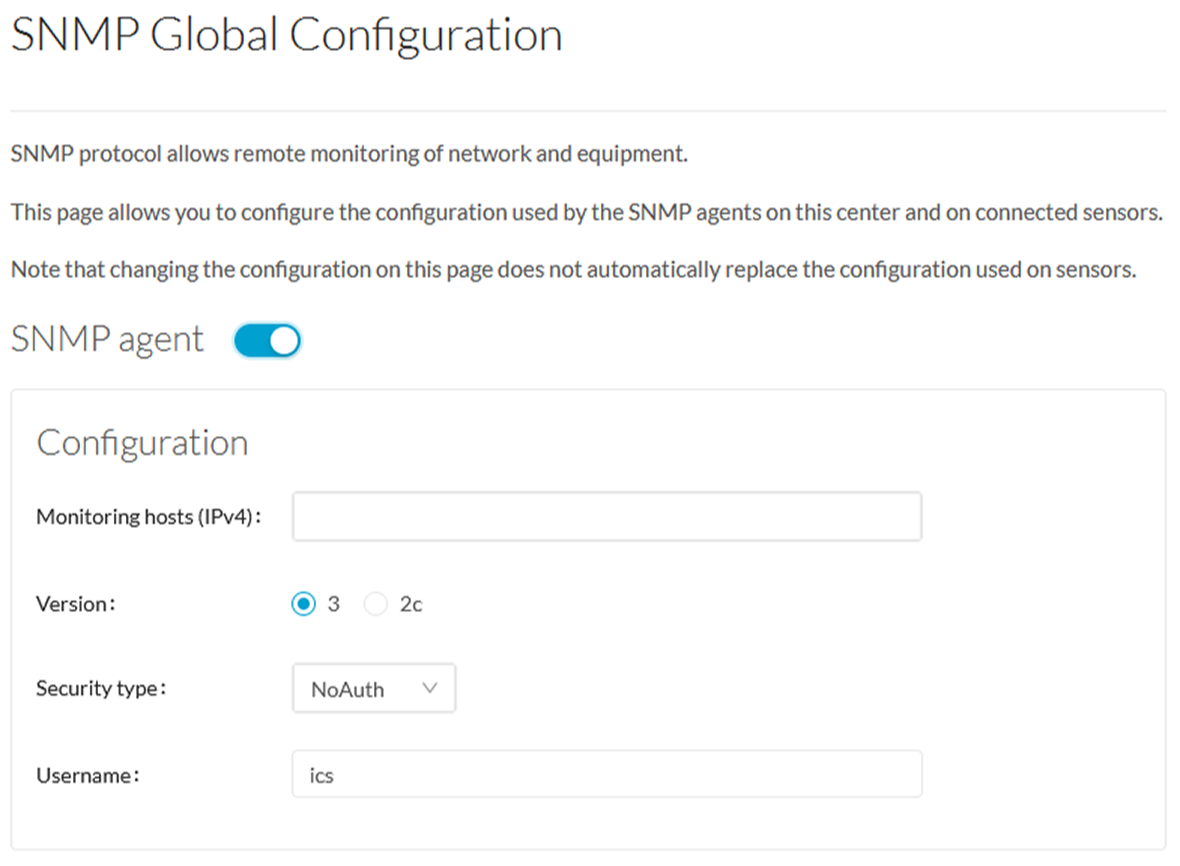Select the ics username text
Screen dimensions: 1180x866
point(320,773)
